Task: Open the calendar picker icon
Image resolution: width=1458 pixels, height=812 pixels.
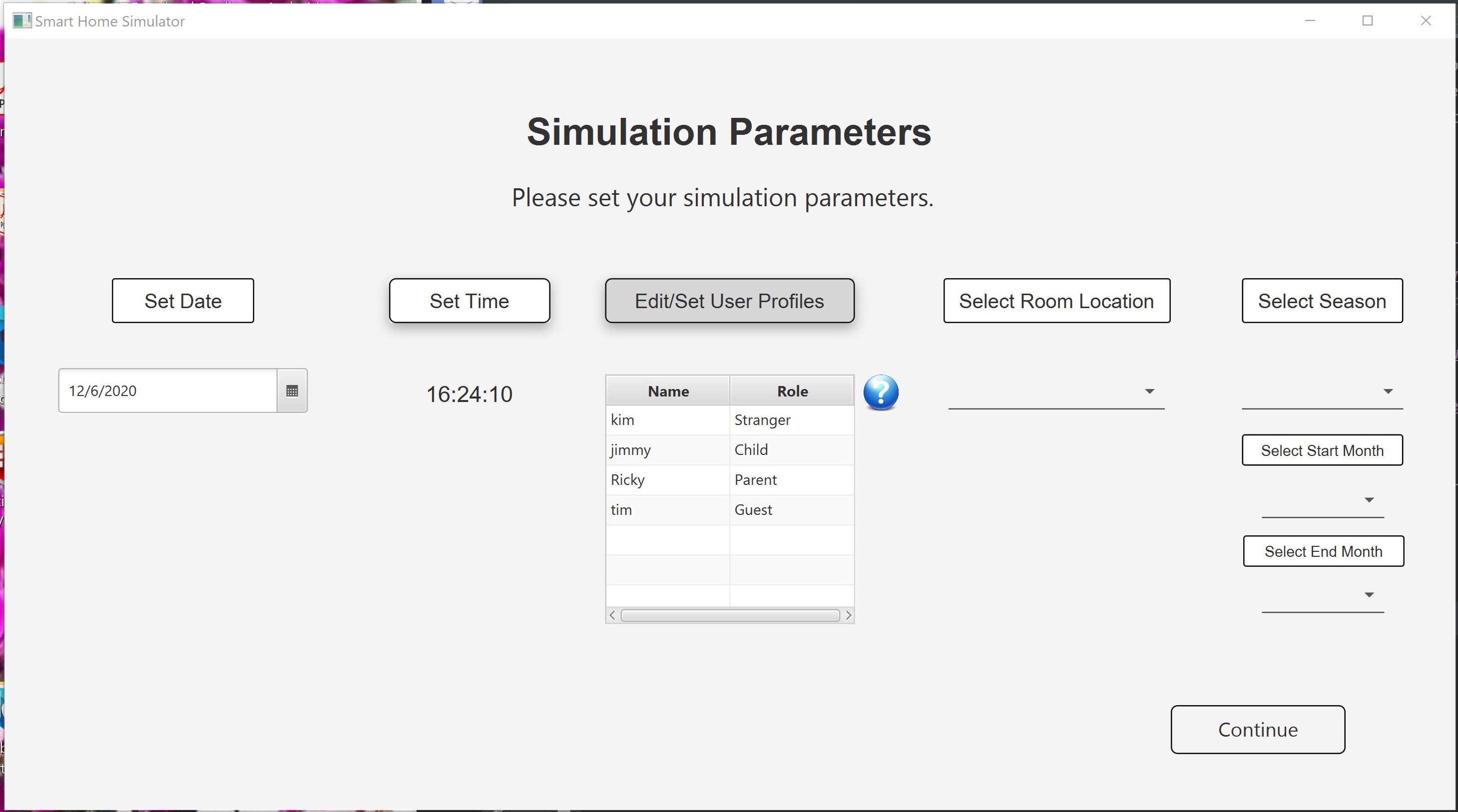Action: (293, 391)
